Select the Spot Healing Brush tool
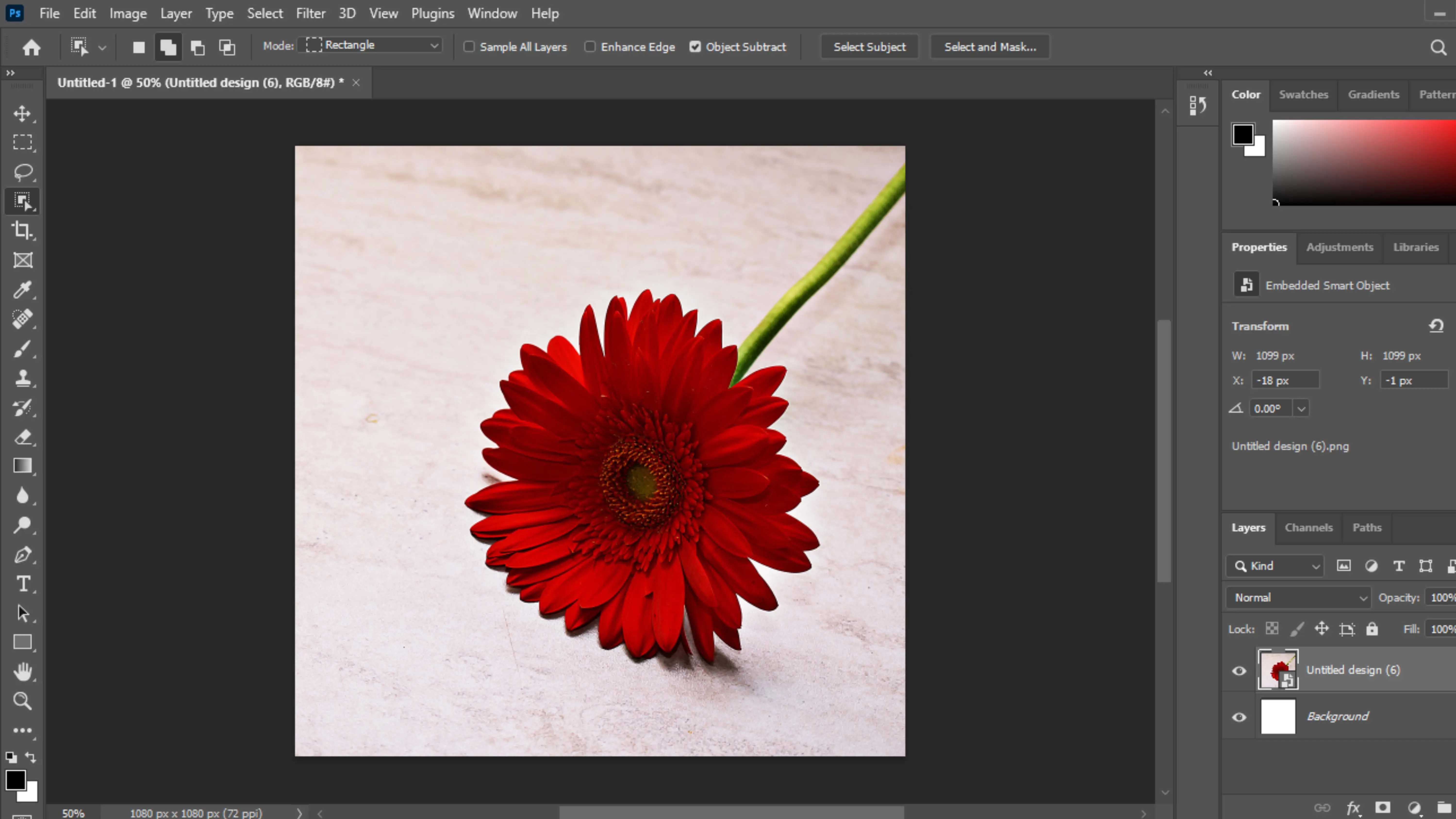The image size is (1456, 819). [23, 319]
